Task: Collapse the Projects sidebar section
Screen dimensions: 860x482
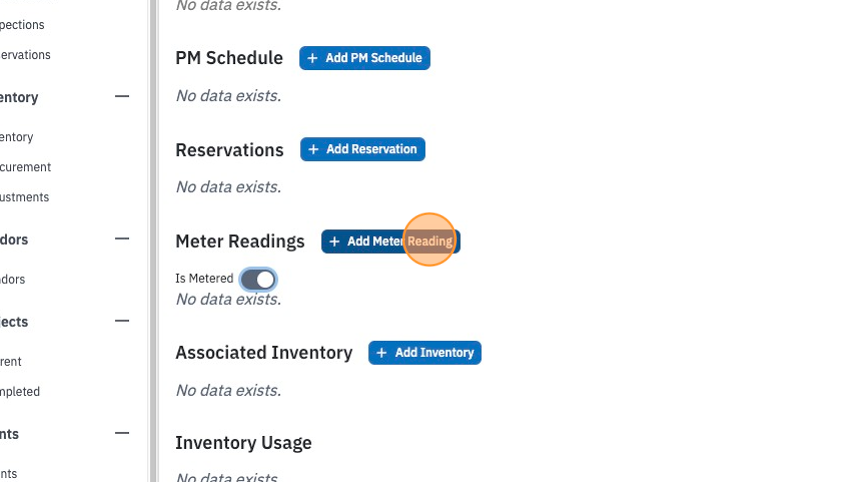Action: click(x=122, y=321)
